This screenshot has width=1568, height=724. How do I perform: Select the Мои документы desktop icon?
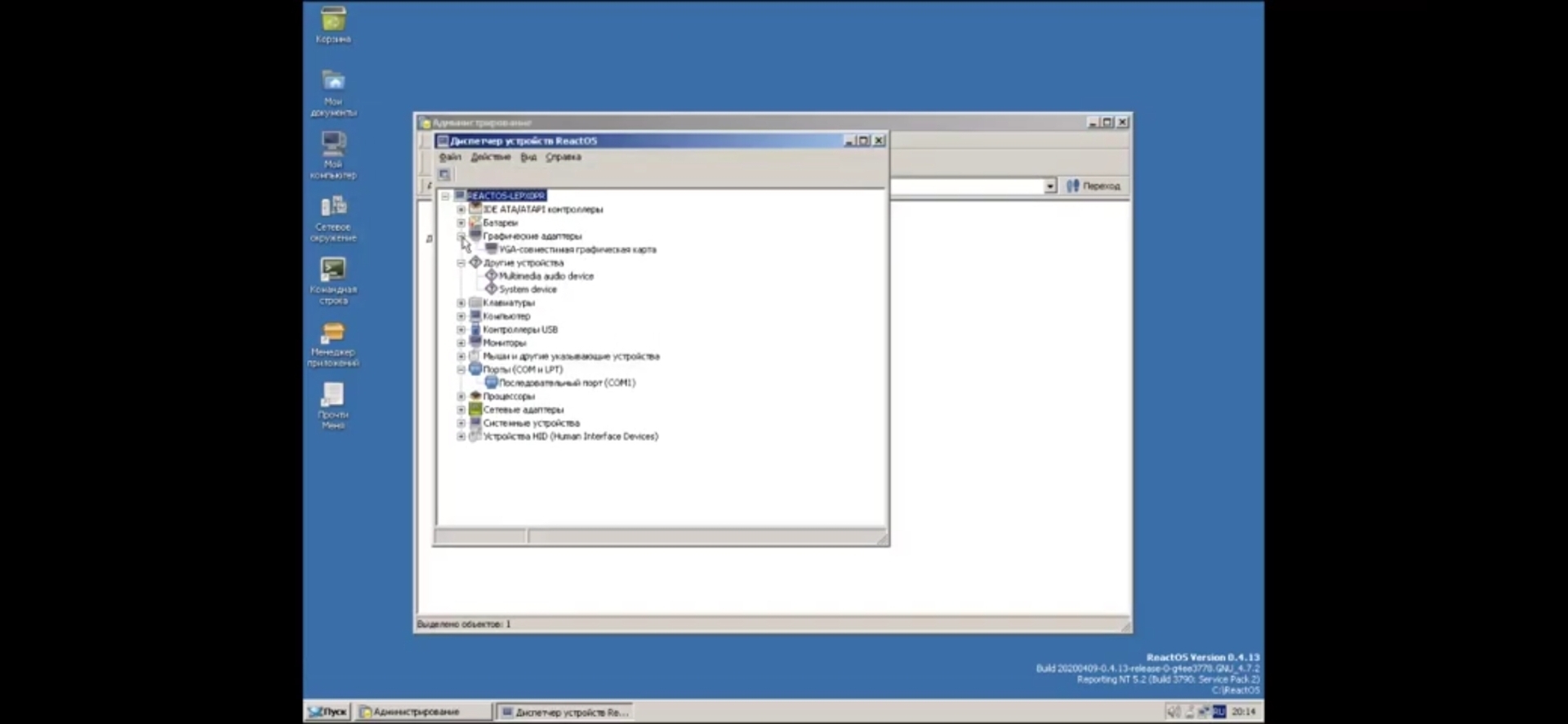[x=333, y=83]
